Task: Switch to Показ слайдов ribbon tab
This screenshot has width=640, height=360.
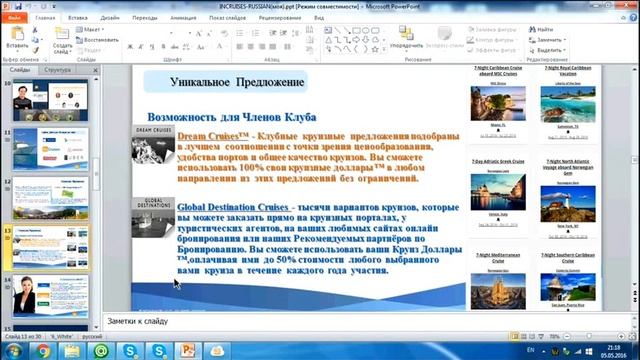Action: coord(227,18)
